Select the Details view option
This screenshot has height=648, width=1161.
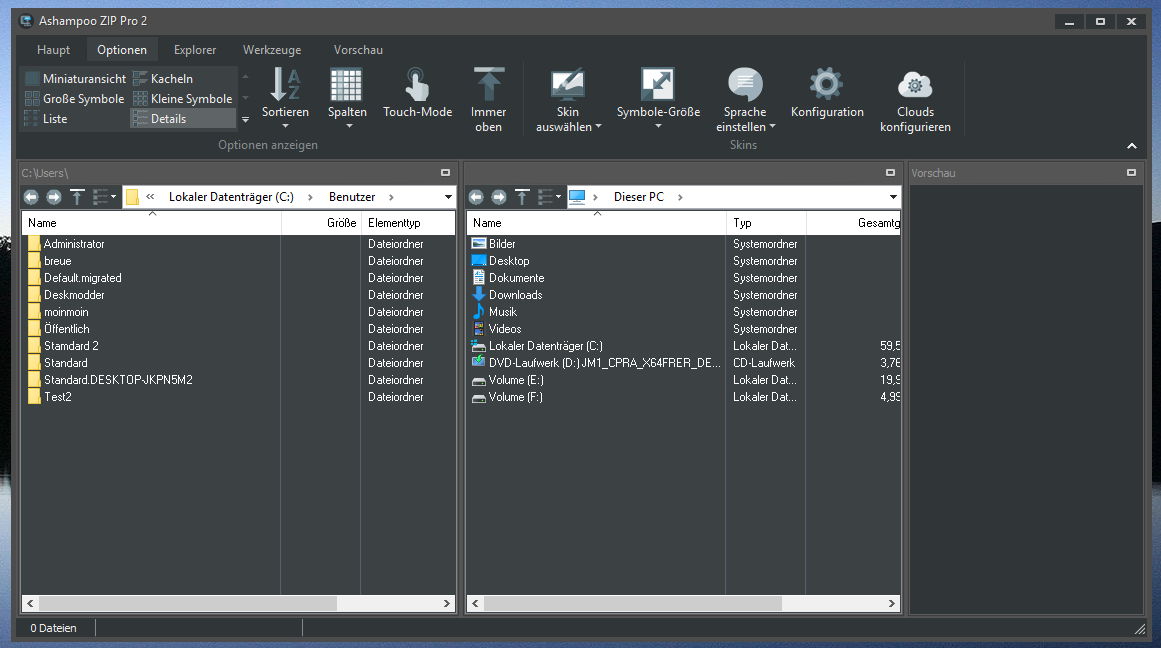tap(183, 118)
